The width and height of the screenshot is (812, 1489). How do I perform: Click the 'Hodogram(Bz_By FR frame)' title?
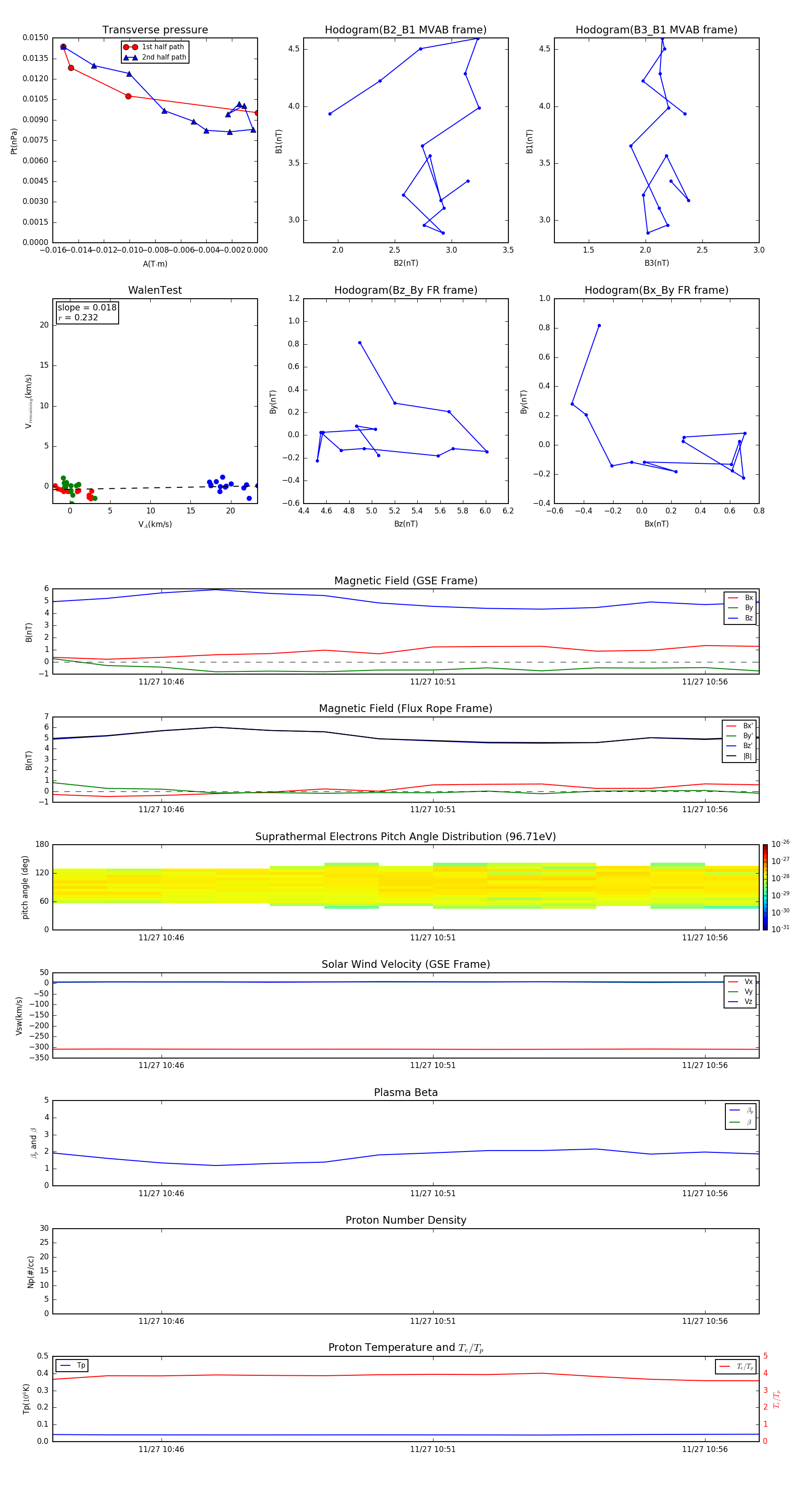(x=406, y=290)
